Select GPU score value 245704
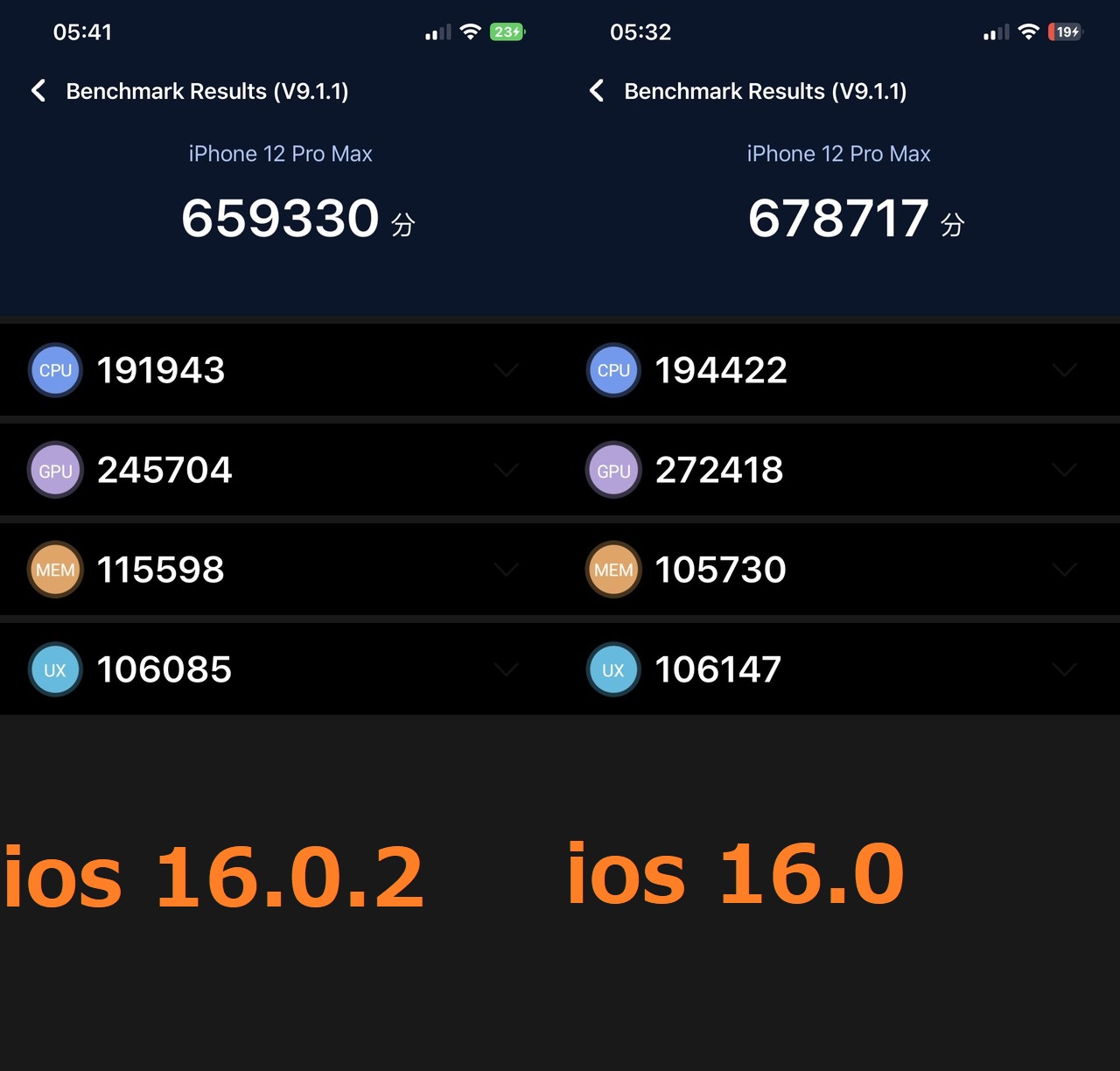1120x1071 pixels. pos(164,470)
